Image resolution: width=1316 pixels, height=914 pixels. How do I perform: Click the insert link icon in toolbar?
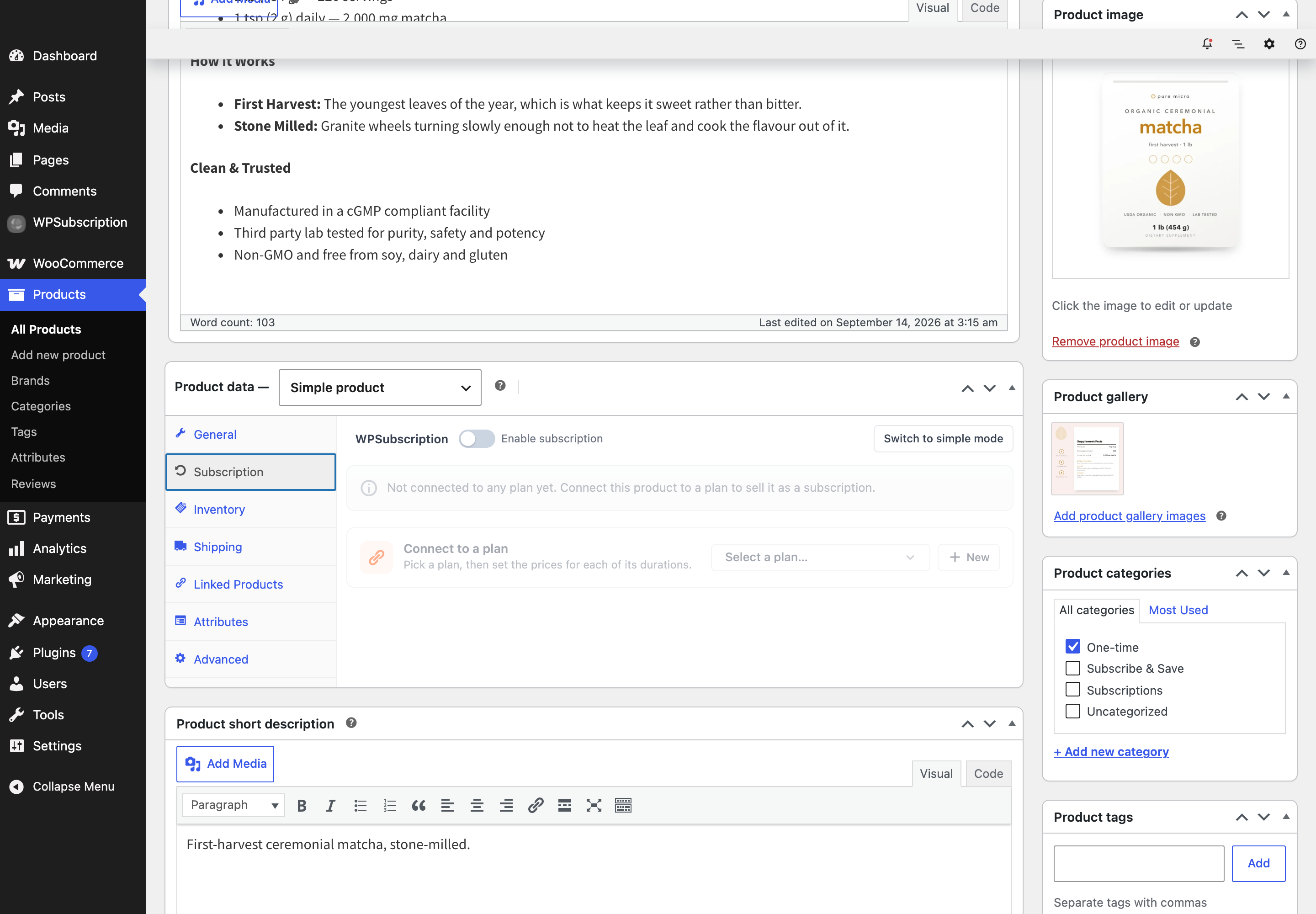[536, 806]
